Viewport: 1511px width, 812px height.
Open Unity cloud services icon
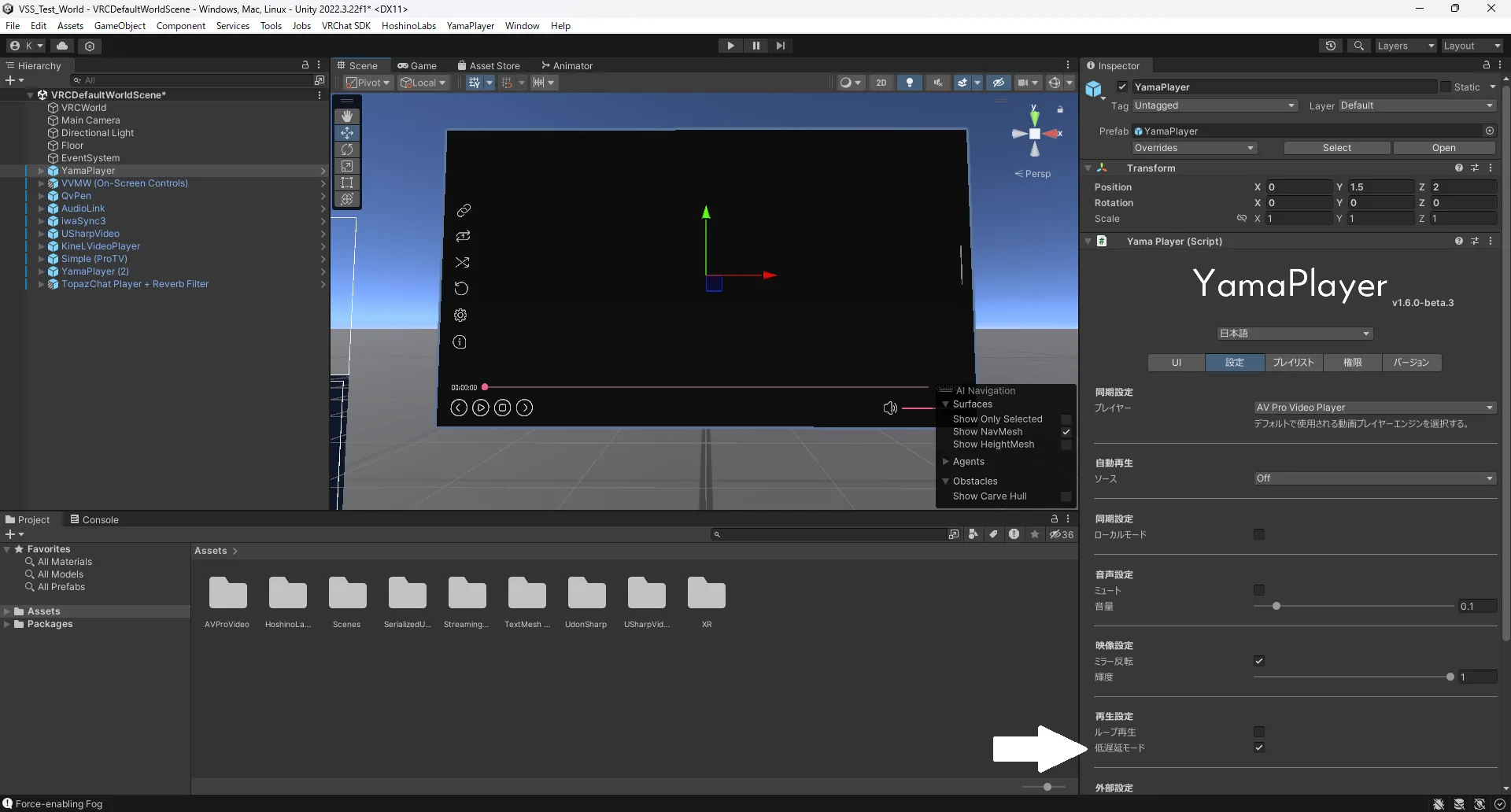click(x=62, y=46)
